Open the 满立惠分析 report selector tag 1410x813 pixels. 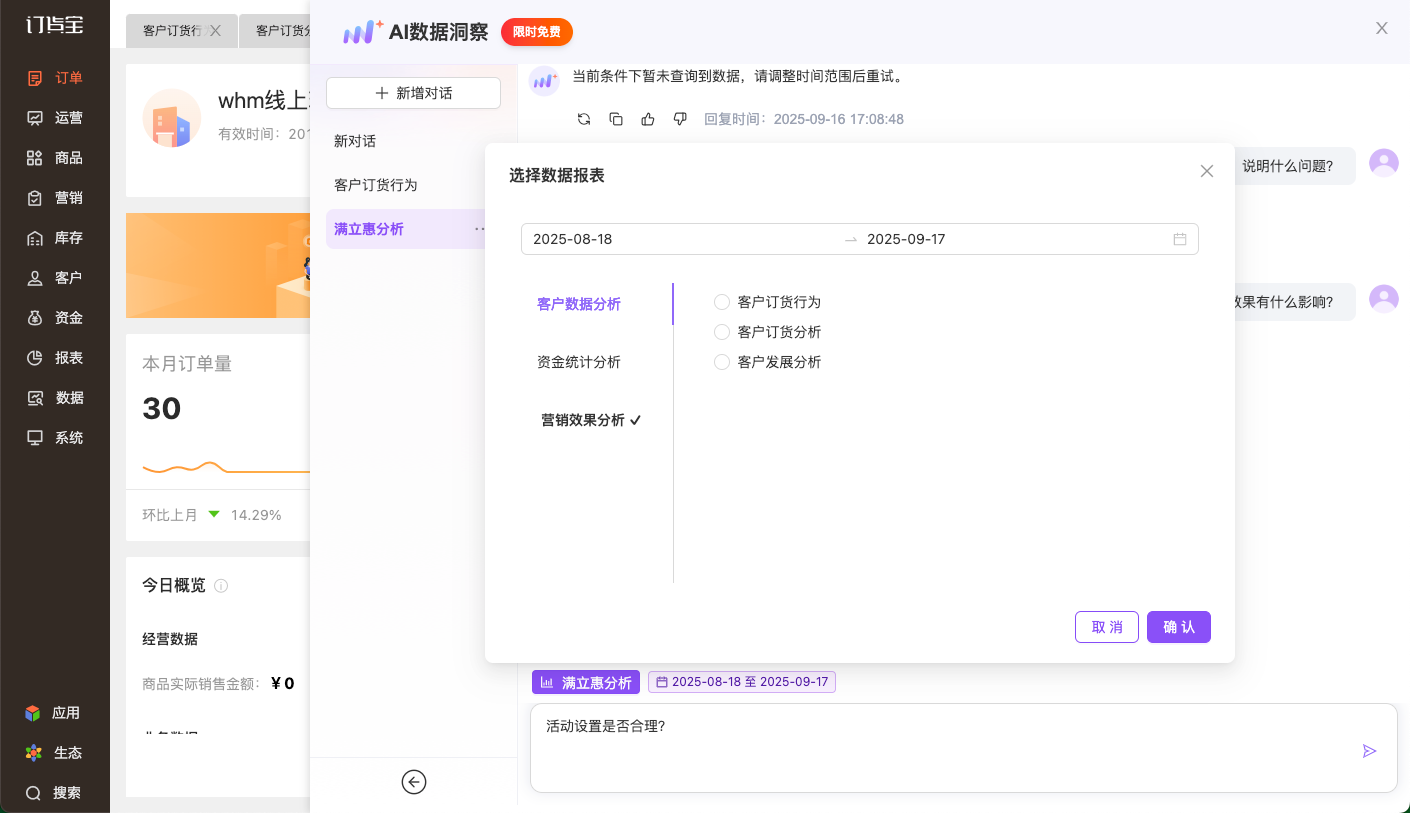click(586, 682)
